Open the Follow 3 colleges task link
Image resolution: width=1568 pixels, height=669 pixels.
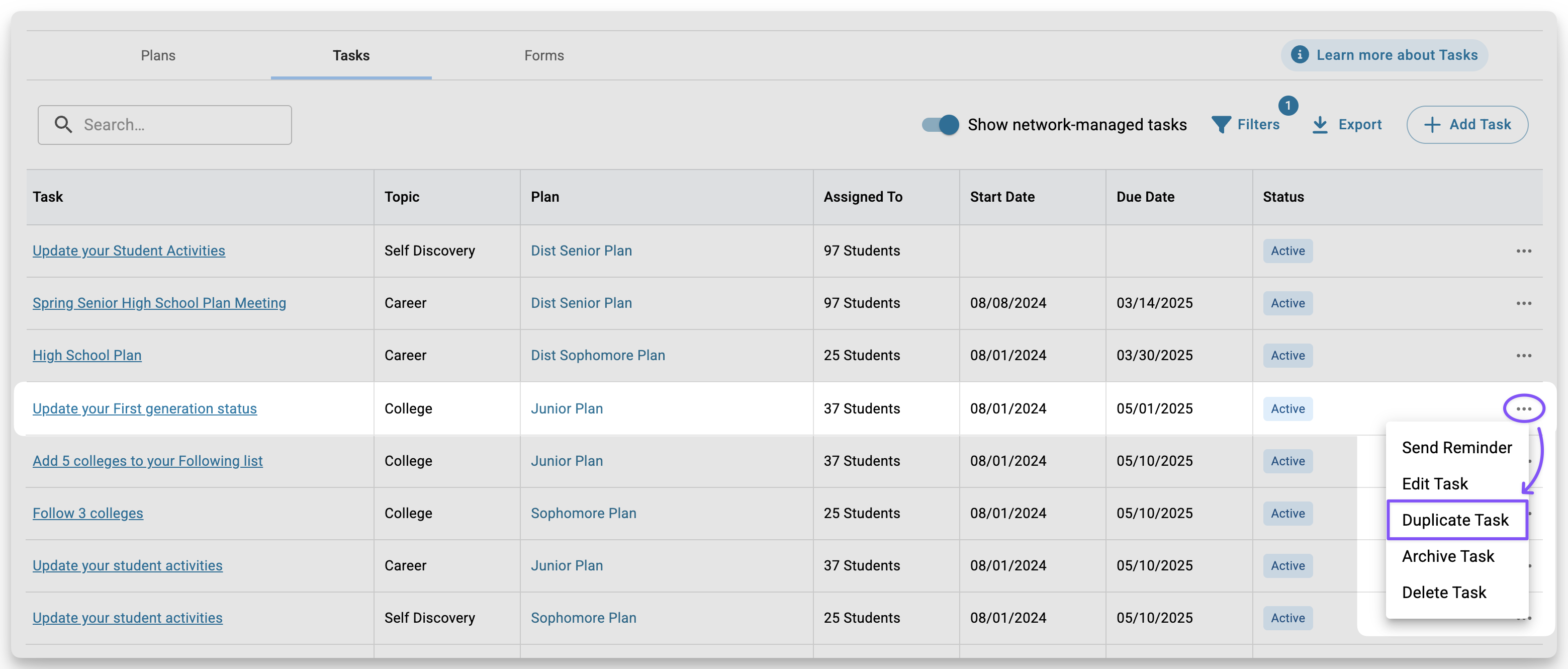click(x=87, y=513)
